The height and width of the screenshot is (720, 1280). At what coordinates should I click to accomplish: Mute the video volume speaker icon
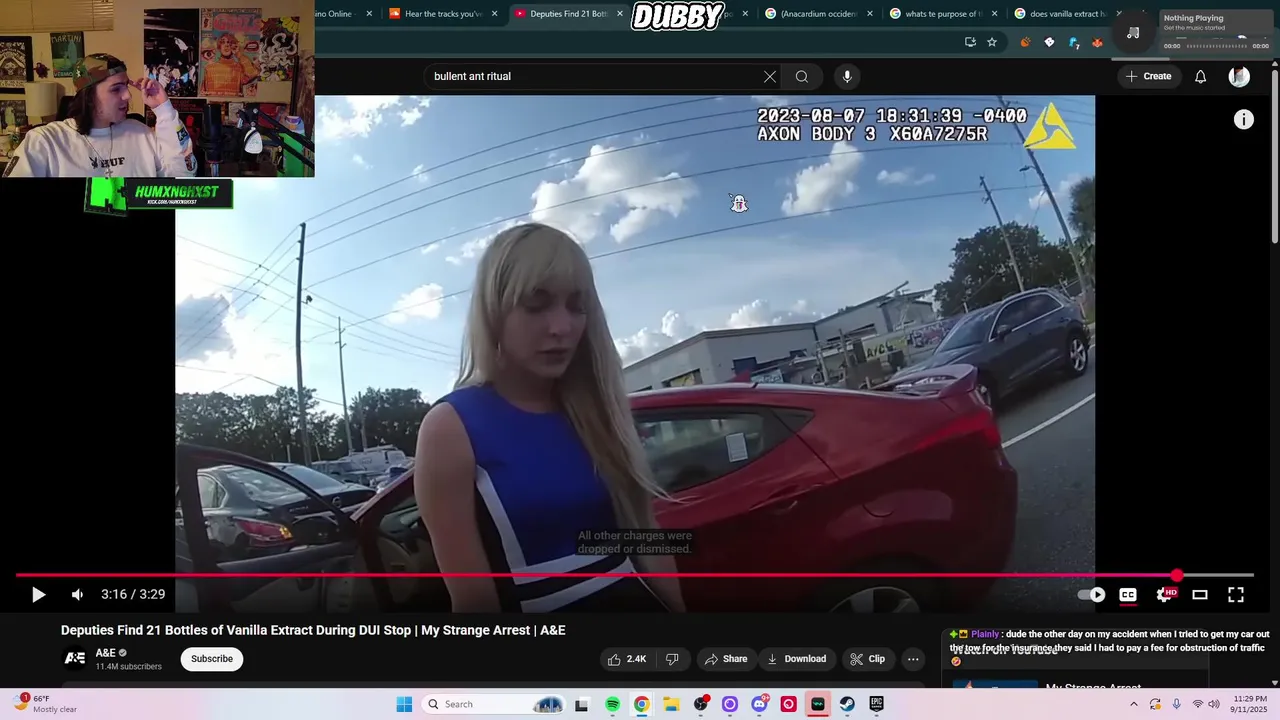[78, 594]
